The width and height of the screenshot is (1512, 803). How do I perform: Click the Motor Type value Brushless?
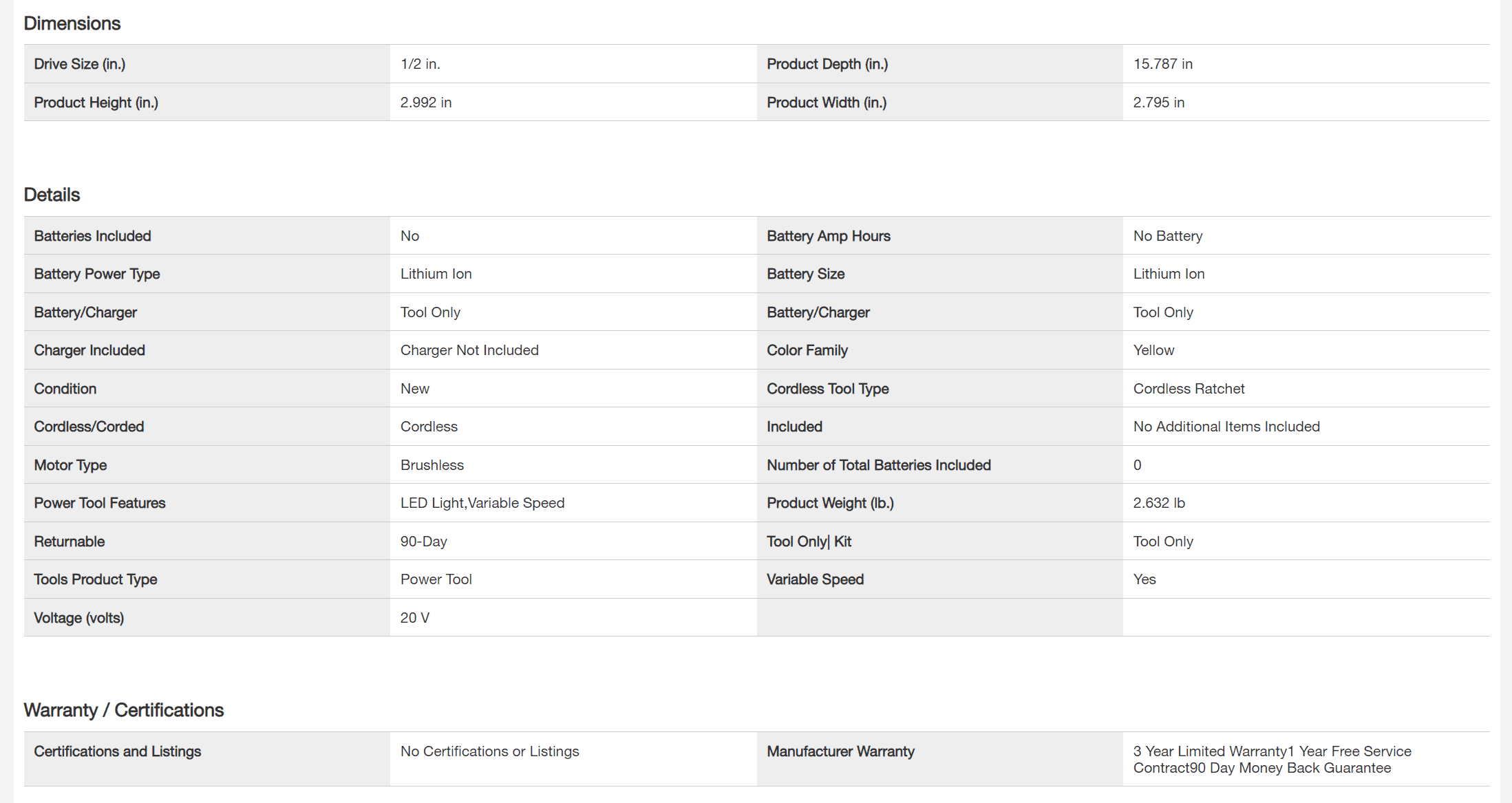pyautogui.click(x=432, y=465)
